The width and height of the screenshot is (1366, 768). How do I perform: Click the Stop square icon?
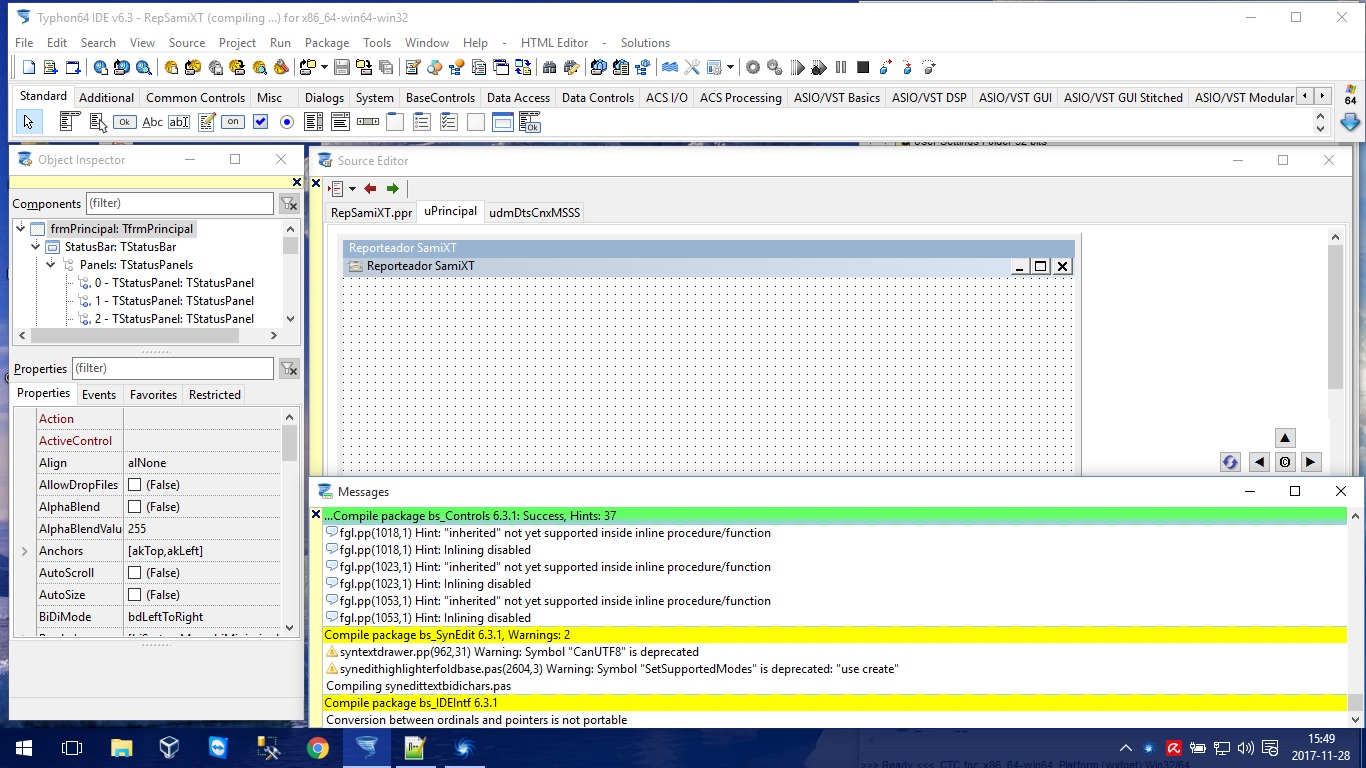coord(863,68)
